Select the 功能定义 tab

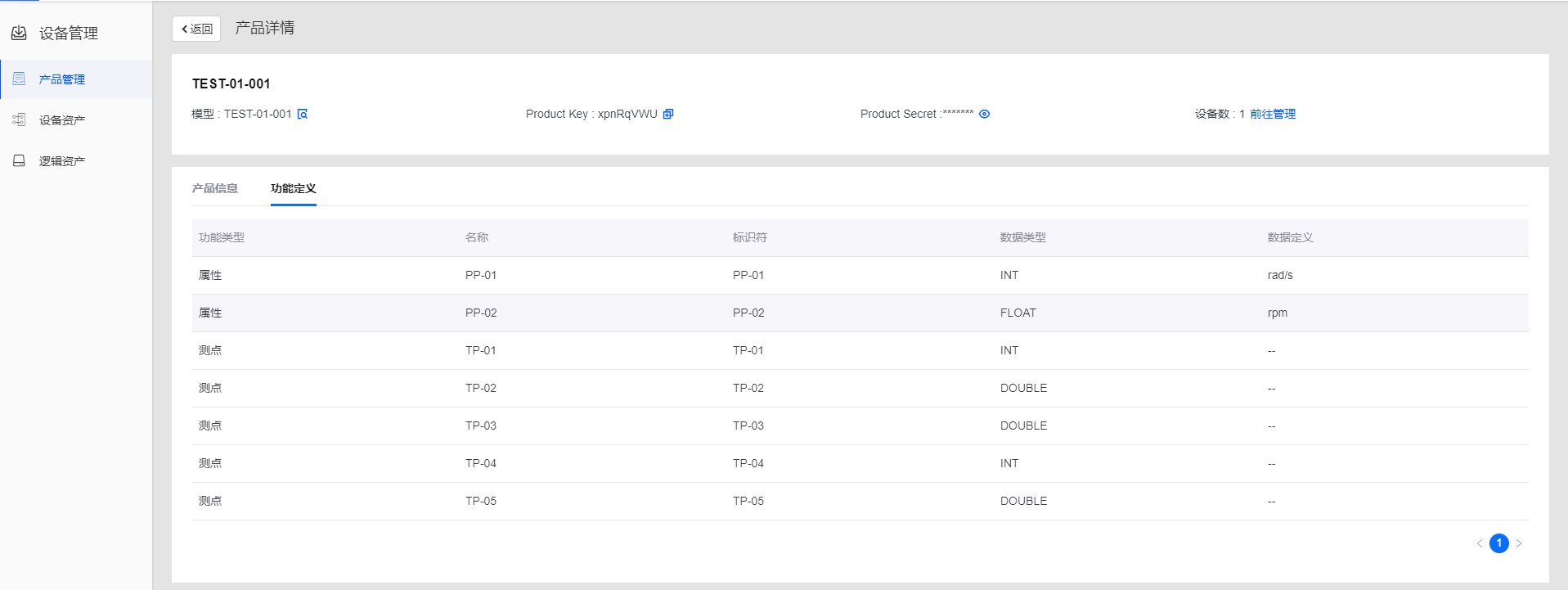tap(294, 188)
